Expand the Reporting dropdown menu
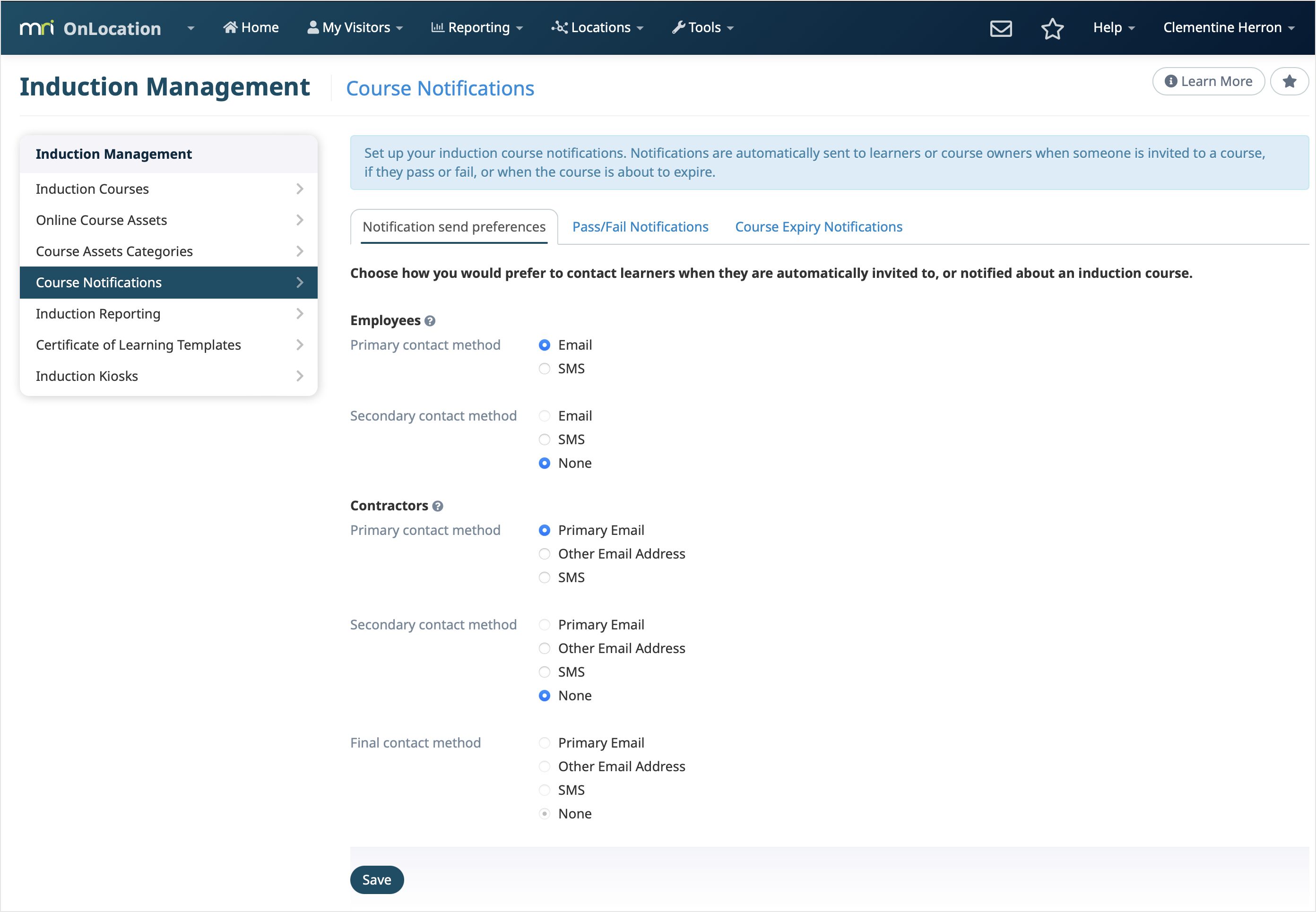1316x912 pixels. click(x=477, y=27)
